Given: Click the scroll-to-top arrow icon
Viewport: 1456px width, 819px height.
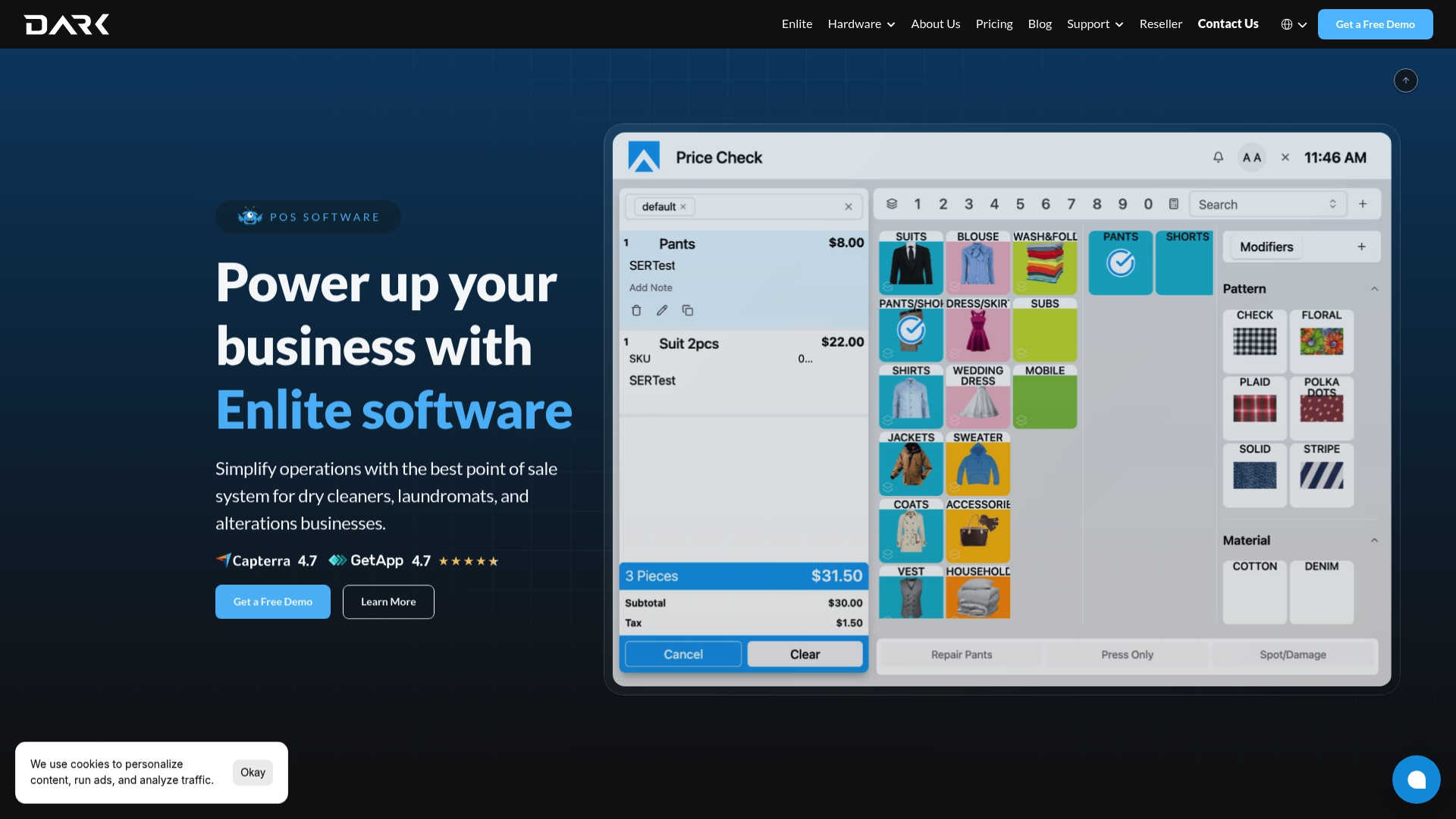Looking at the screenshot, I should tap(1405, 80).
